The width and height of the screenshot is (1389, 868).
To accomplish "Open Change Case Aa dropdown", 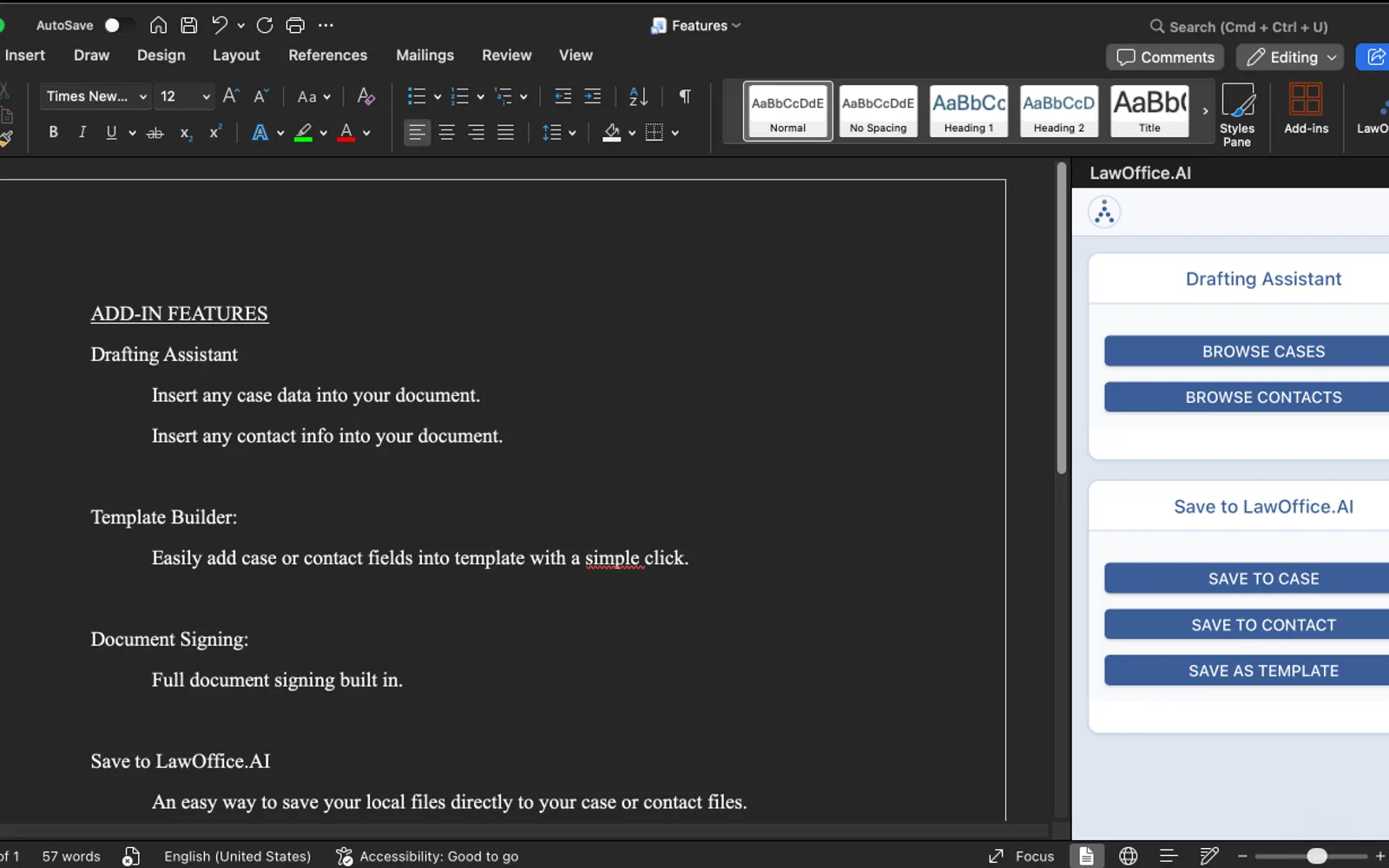I will tap(313, 96).
